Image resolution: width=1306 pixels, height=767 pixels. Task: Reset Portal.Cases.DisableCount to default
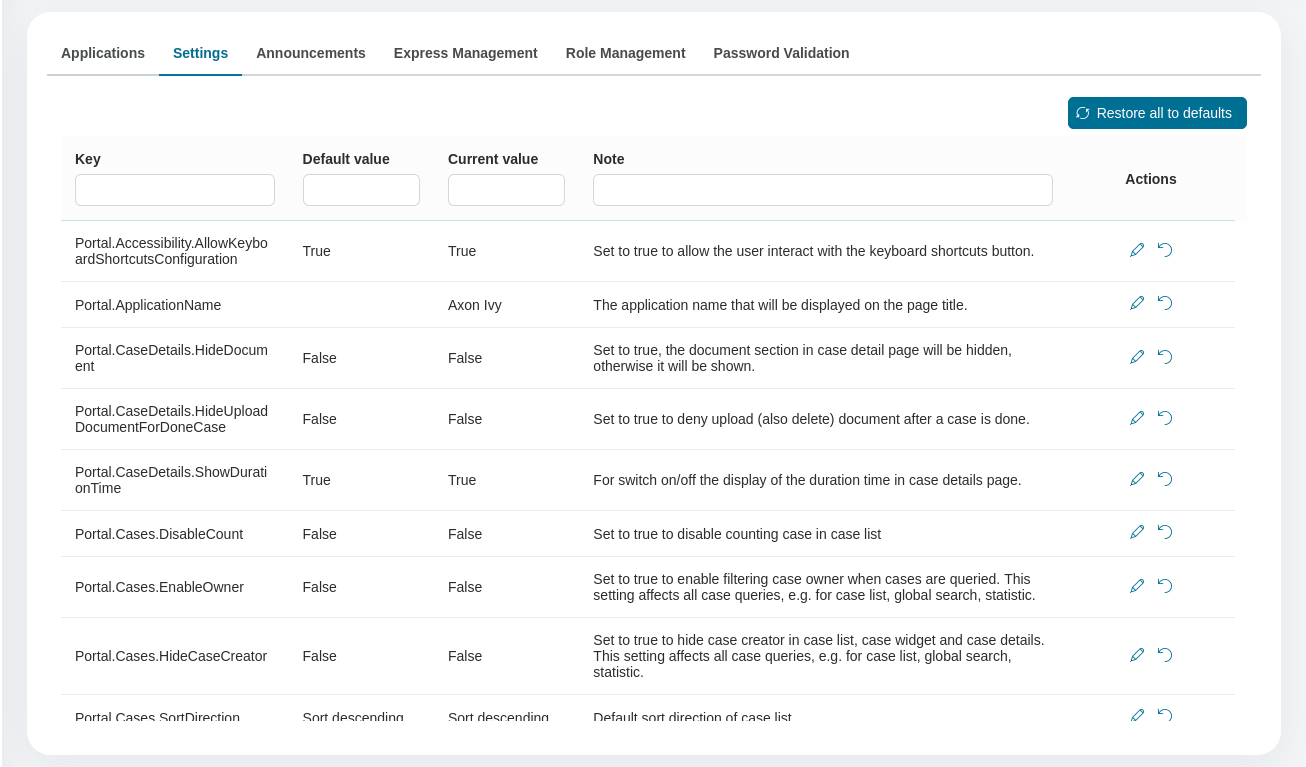[1165, 532]
